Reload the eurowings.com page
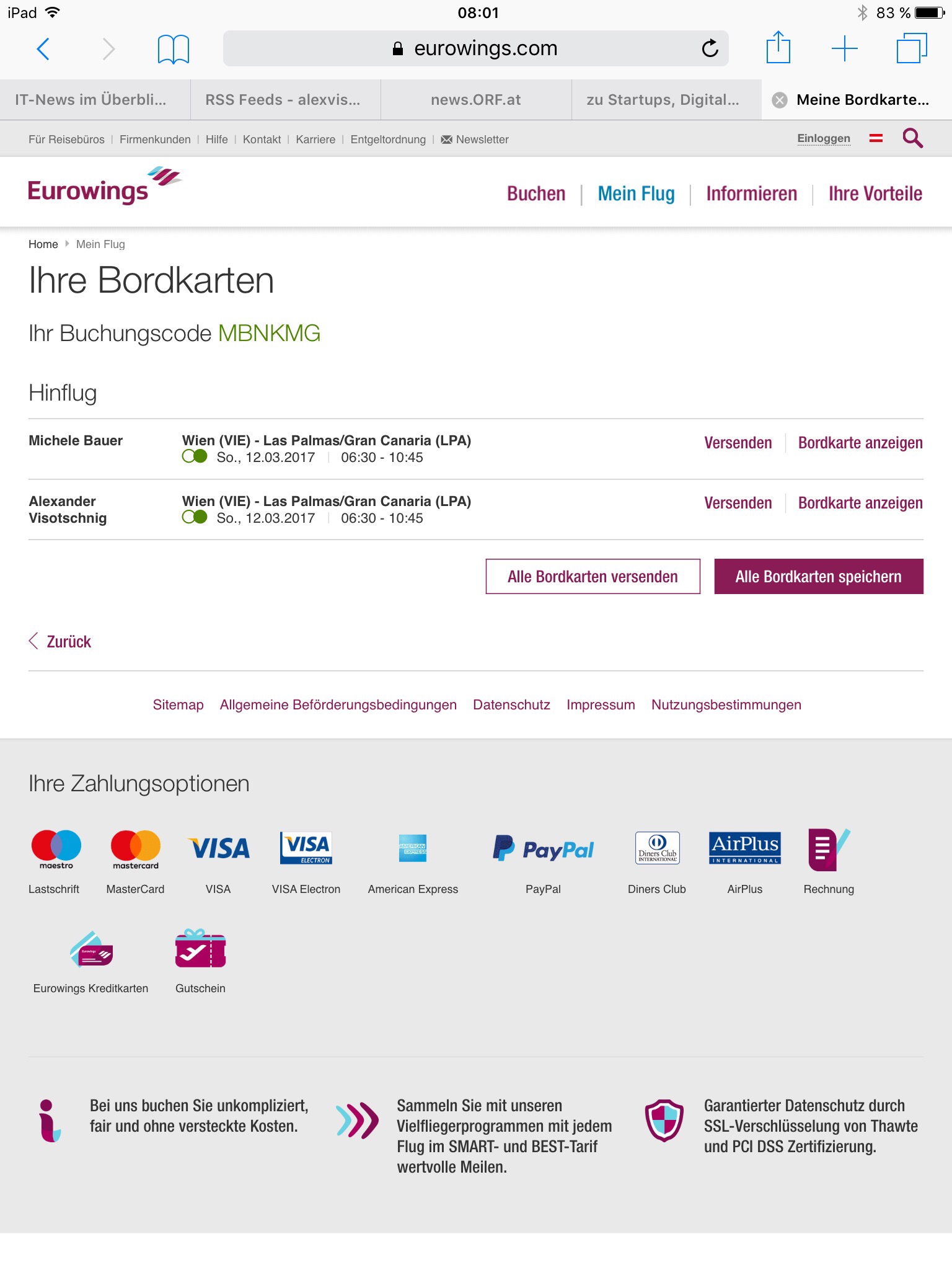 pos(710,48)
